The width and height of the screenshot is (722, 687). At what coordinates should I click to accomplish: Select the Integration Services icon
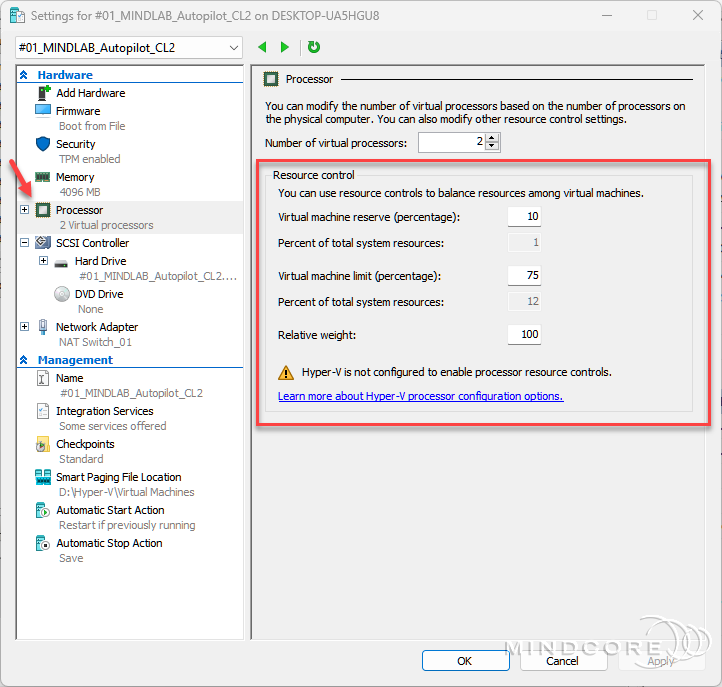[x=42, y=411]
